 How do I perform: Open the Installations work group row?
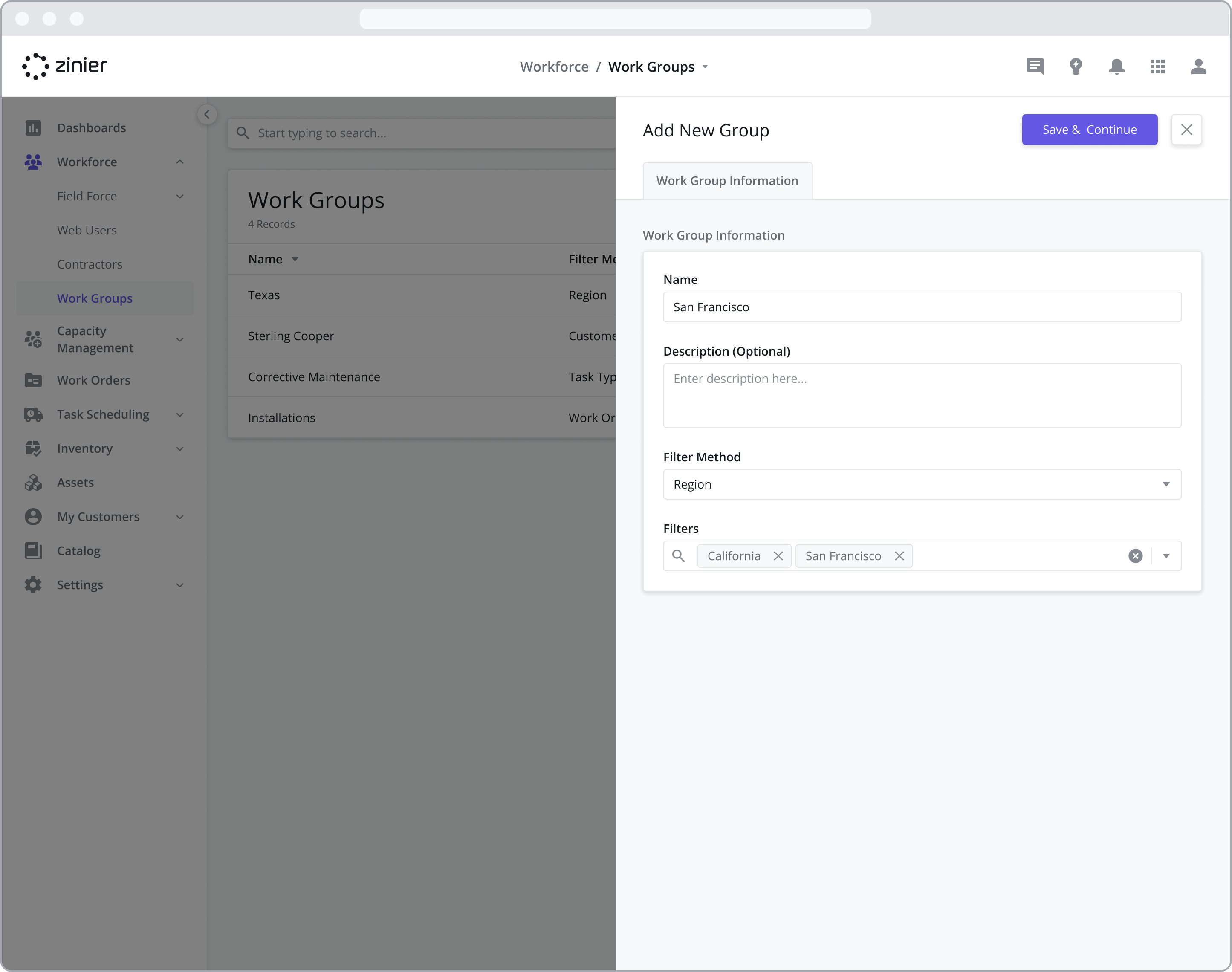click(422, 418)
